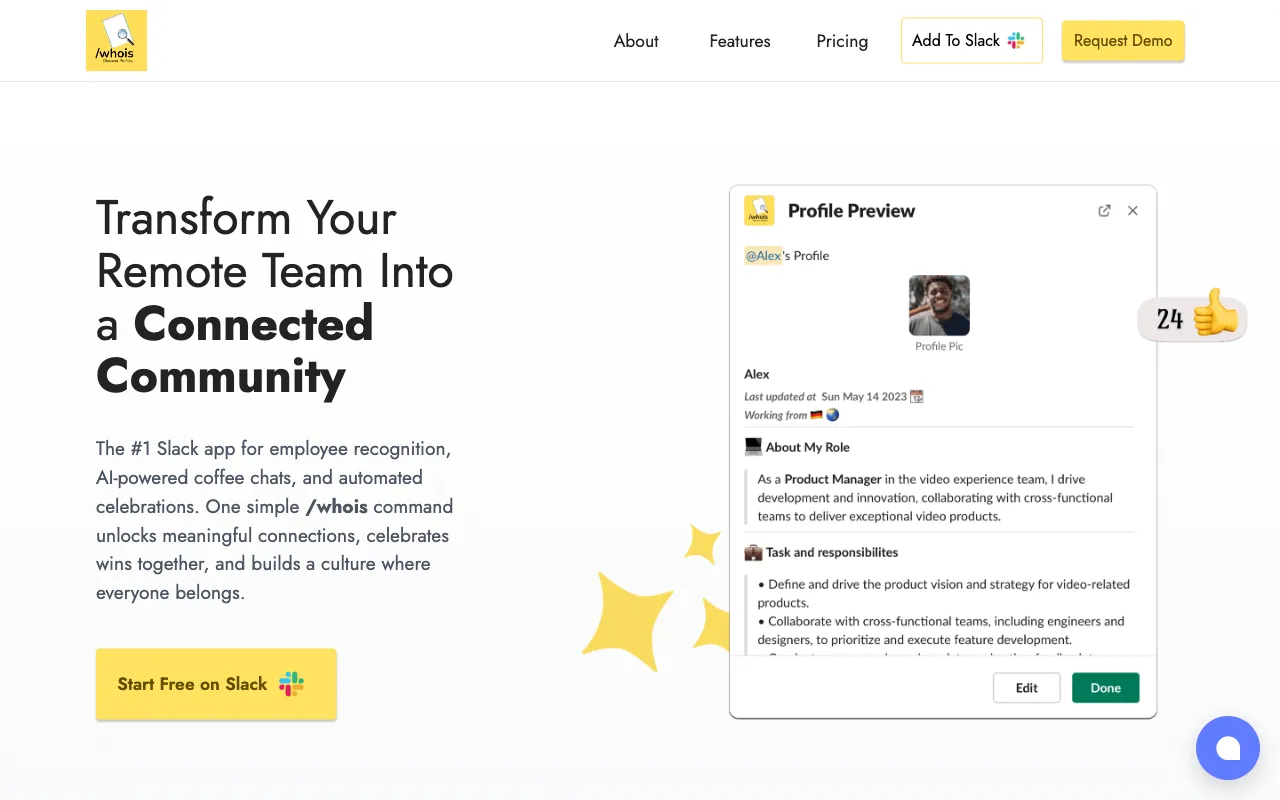Click the 'Profile Pic' caption
1280x800 pixels.
point(939,346)
